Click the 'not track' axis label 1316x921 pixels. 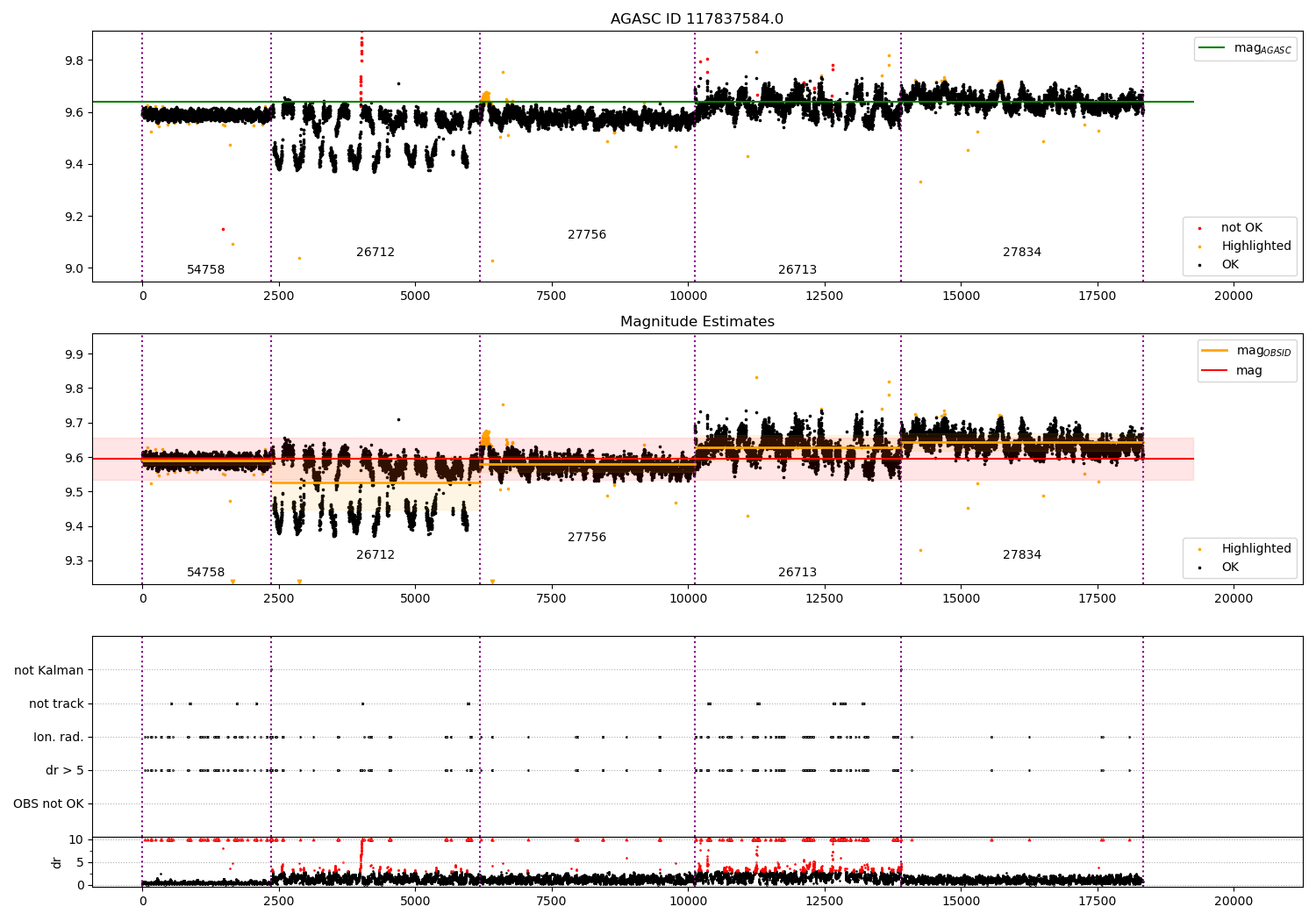click(x=56, y=704)
